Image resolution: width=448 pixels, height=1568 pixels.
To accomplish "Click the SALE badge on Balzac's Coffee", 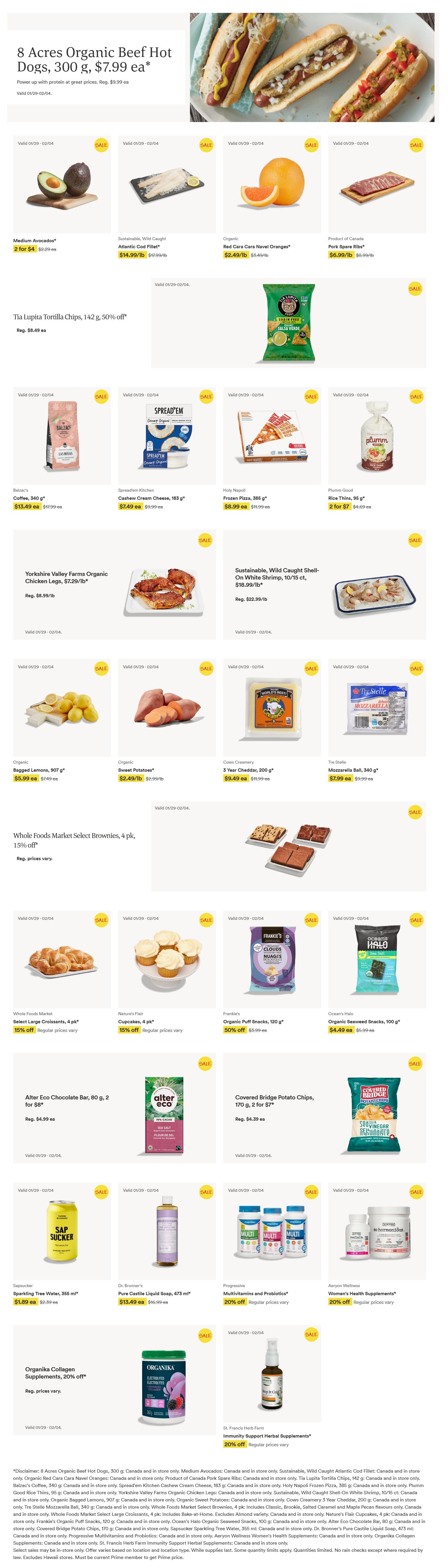I will coord(101,396).
